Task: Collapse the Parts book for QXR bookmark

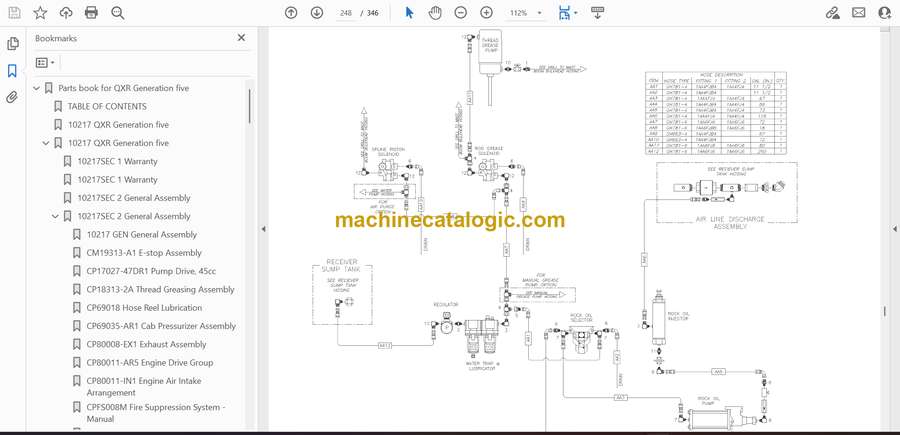Action: coord(37,88)
